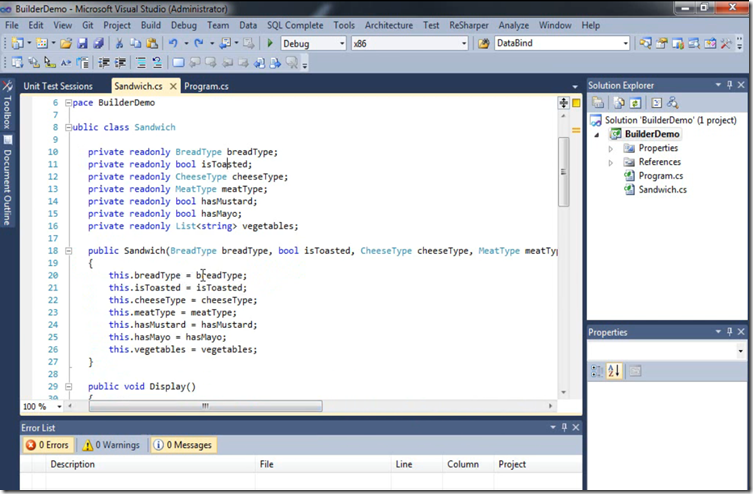
Task: Start debugging with the green play arrow
Action: [270, 43]
